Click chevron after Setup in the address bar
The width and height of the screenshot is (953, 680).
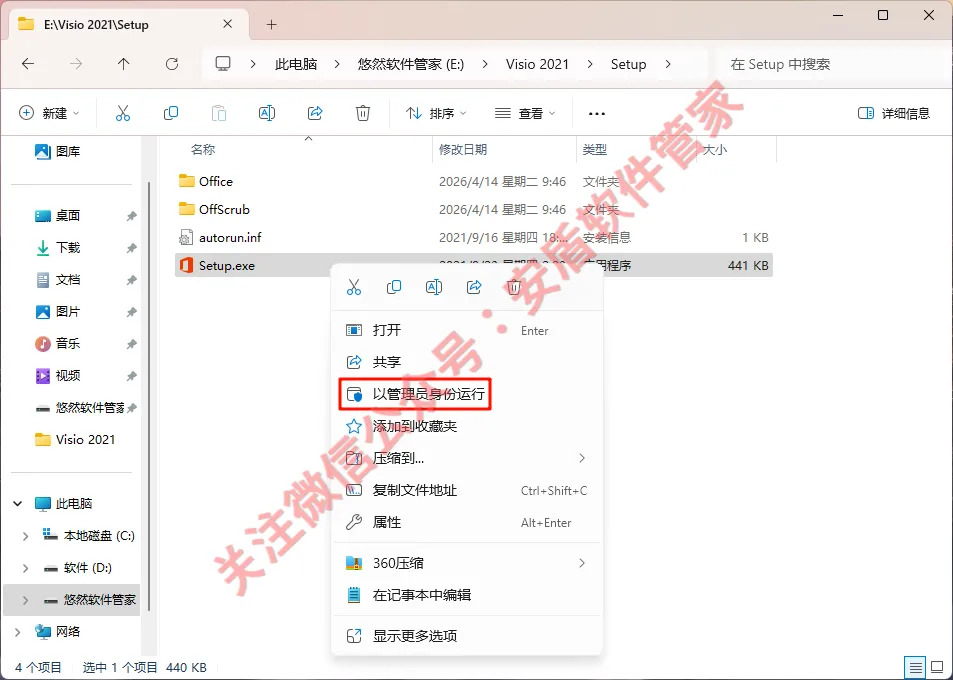click(668, 64)
